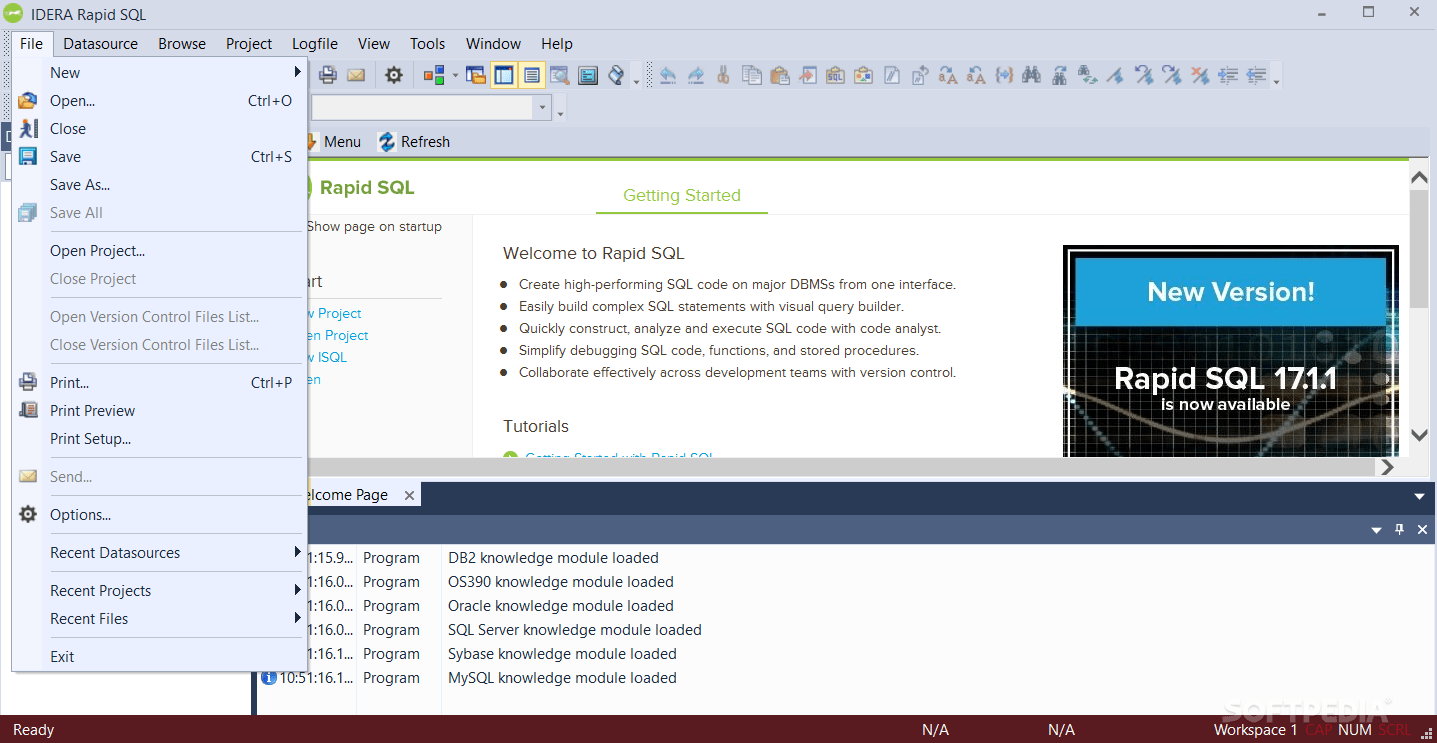Click the Refresh icon on welcome toolbar
1437x743 pixels.
pyautogui.click(x=387, y=142)
